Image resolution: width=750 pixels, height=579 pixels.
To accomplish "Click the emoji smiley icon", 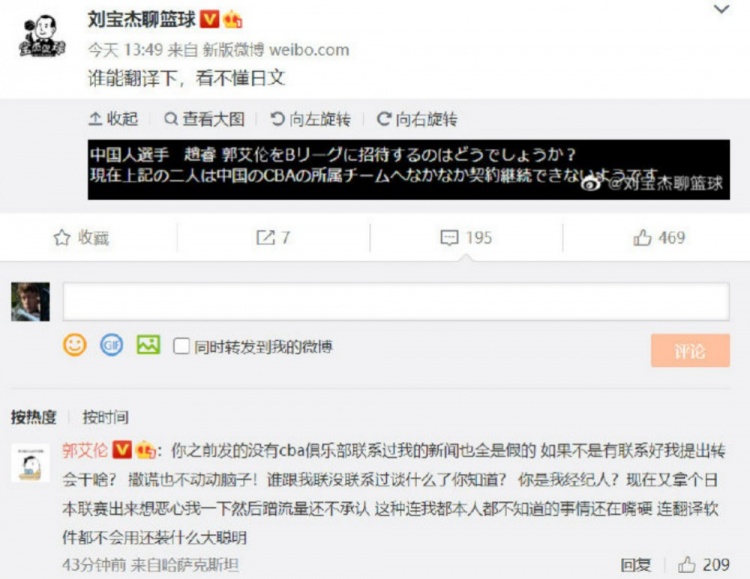I will (75, 345).
